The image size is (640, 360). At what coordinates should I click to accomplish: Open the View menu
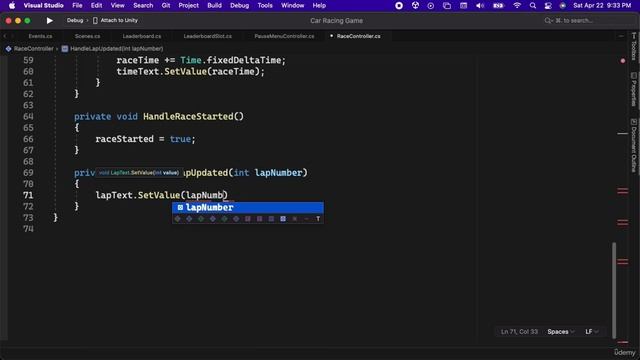(118, 6)
